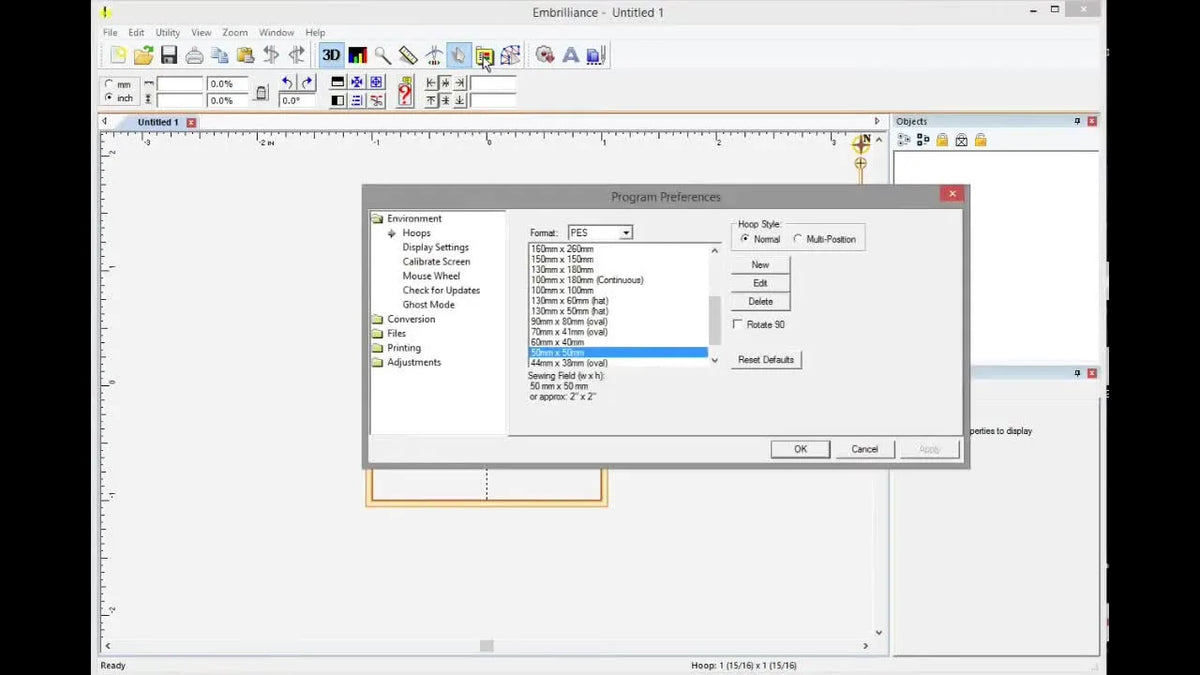
Task: Click the Delete hoop button
Action: pos(760,301)
